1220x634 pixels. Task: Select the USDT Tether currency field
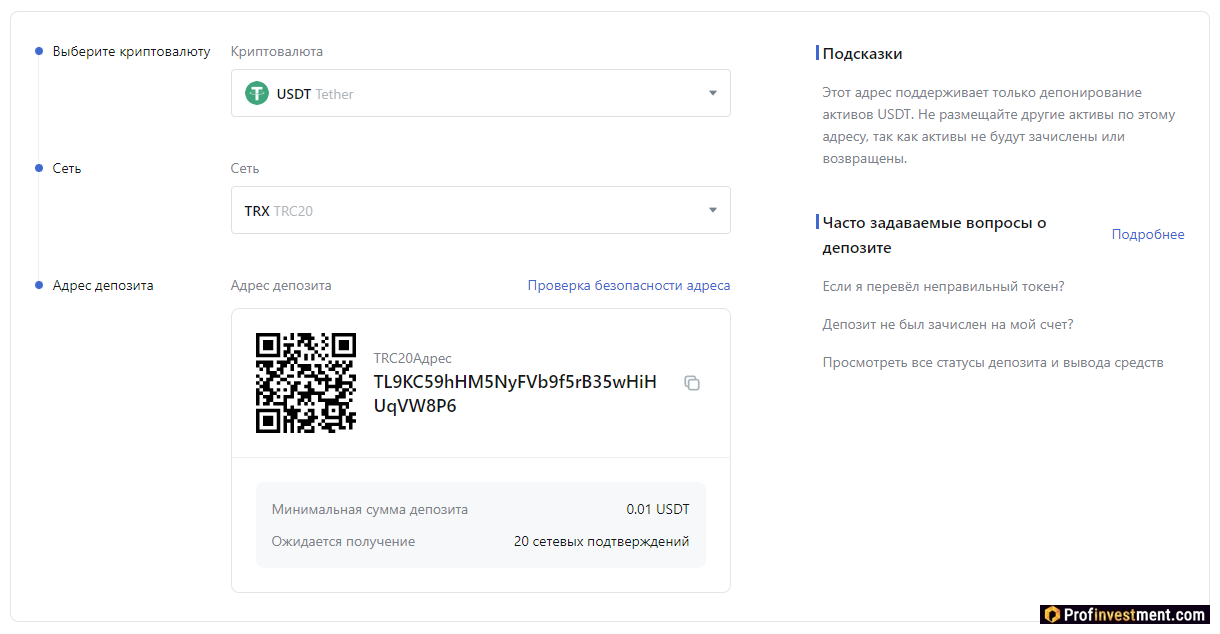click(x=481, y=93)
